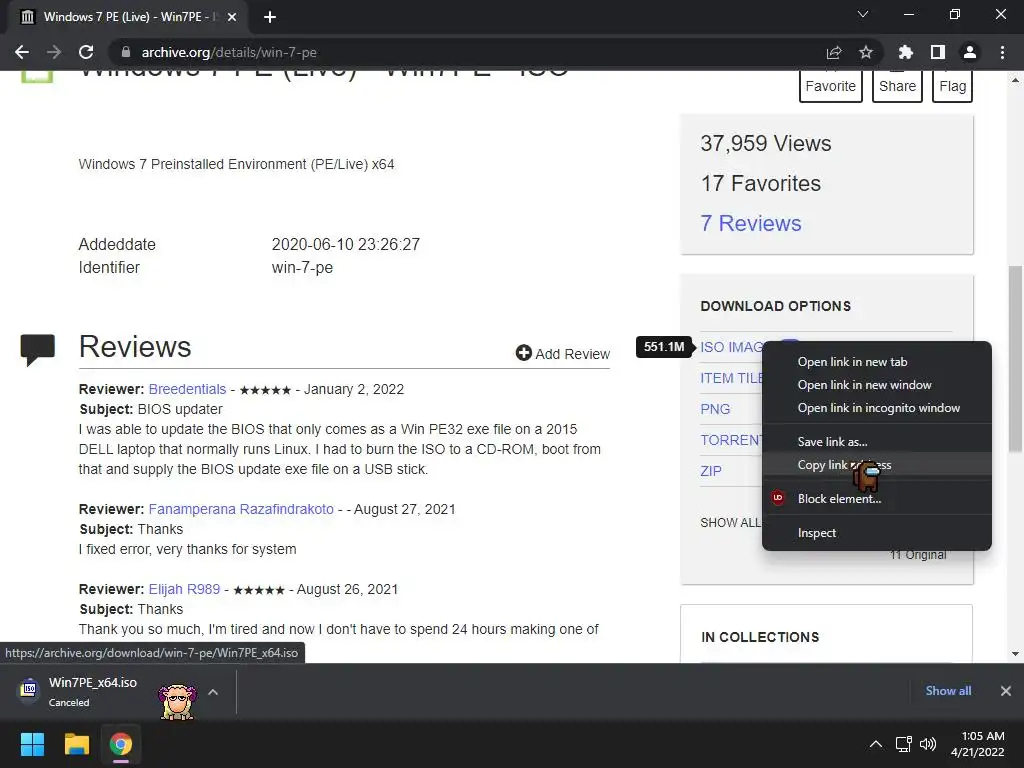The image size is (1024, 768).
Task: Click the volume speaker tray icon
Action: pyautogui.click(x=927, y=744)
